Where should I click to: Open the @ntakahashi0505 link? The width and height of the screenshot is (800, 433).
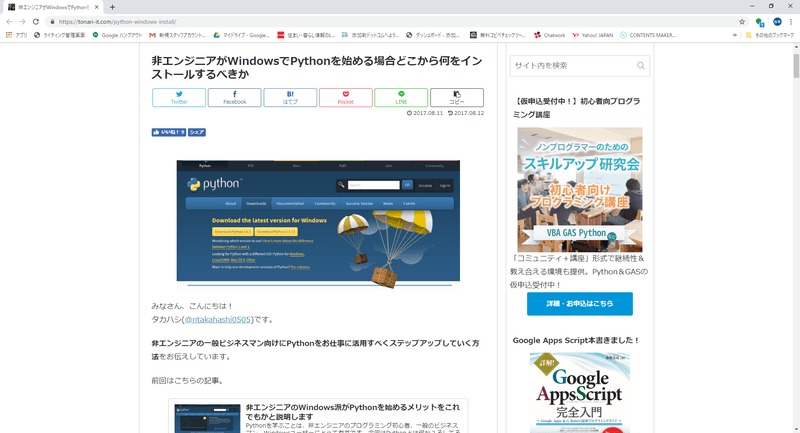coord(217,319)
